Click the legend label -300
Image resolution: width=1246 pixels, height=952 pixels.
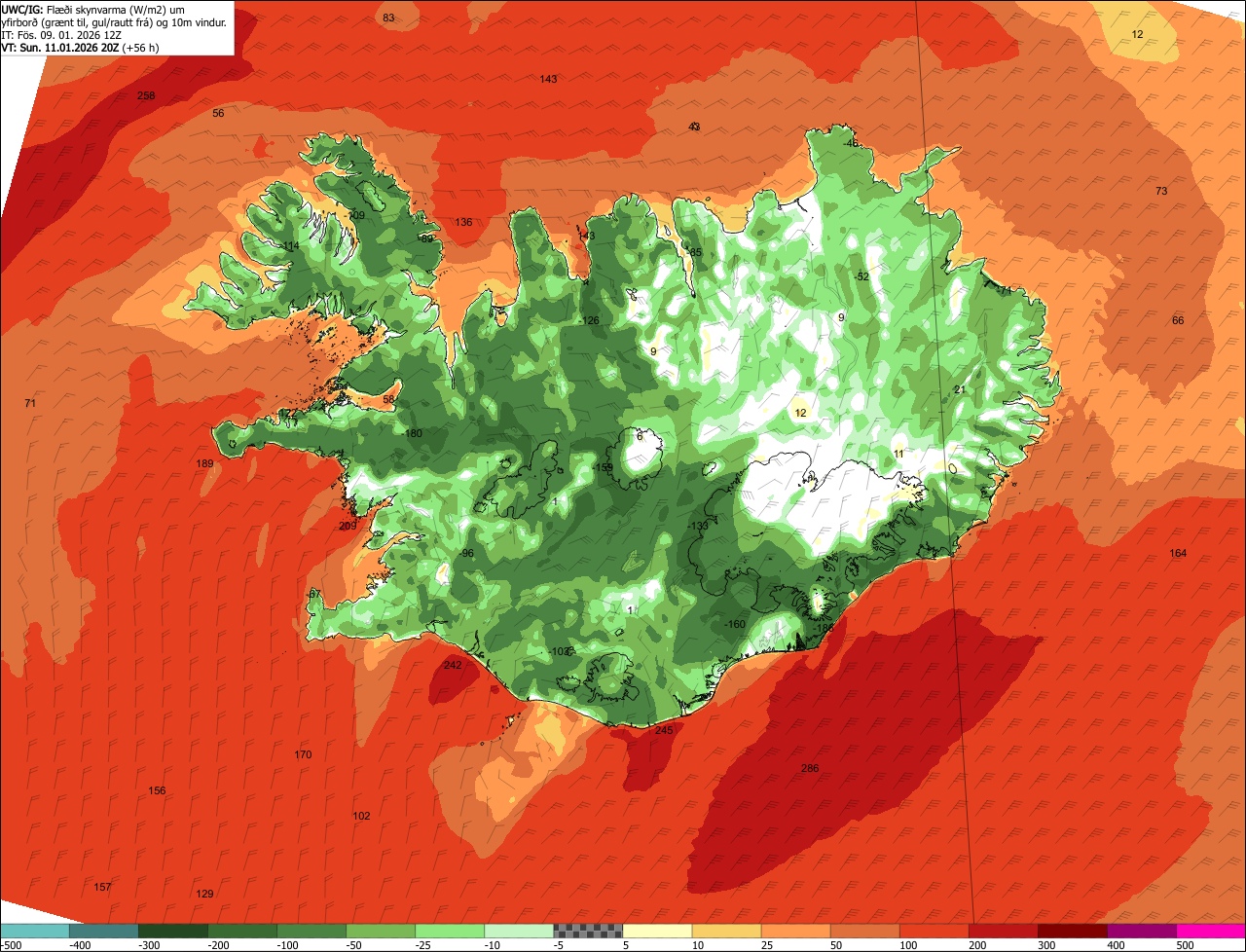[150, 945]
